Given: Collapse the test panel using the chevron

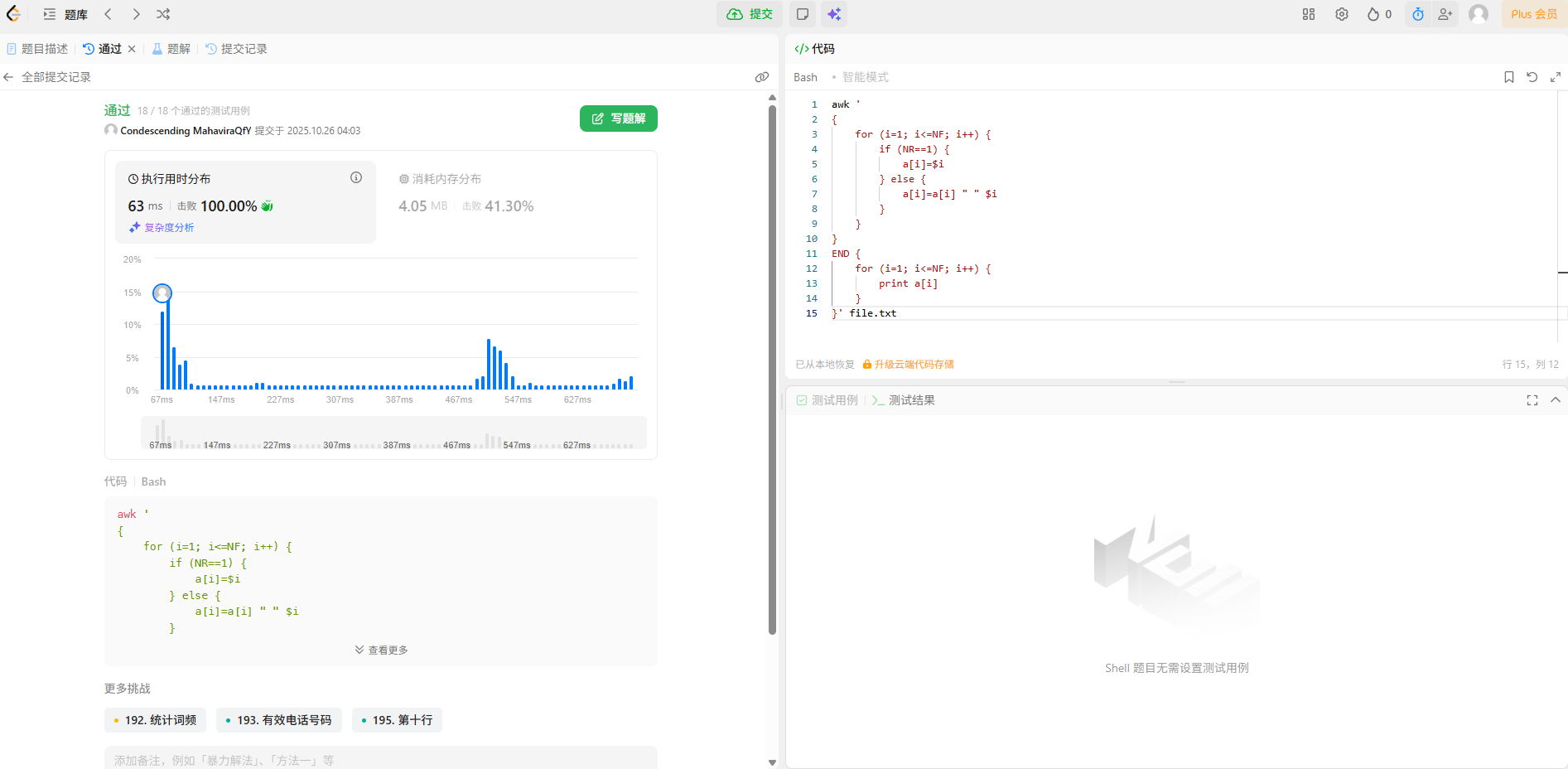Looking at the screenshot, I should coord(1556,400).
